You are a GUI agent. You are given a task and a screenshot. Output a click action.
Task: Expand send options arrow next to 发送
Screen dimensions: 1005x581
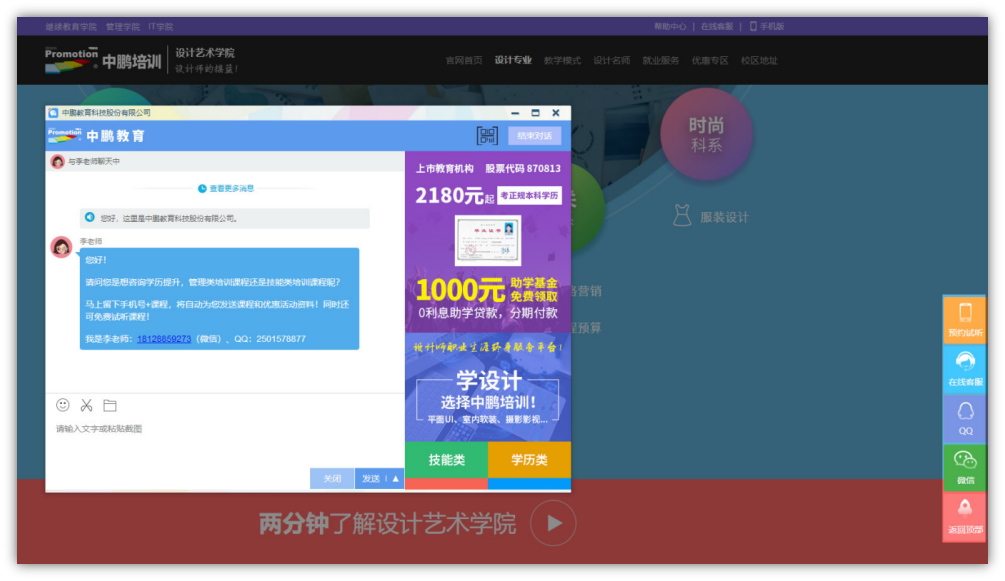(395, 478)
